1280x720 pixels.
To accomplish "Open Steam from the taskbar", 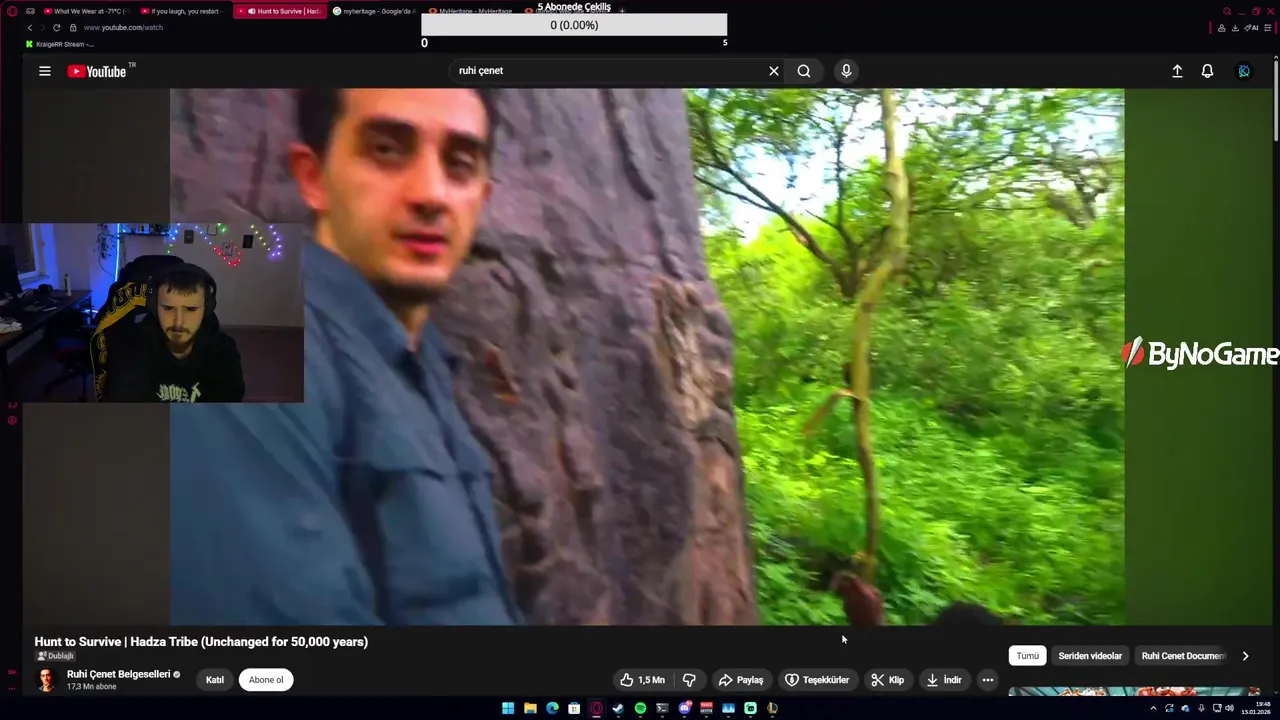I will point(618,708).
